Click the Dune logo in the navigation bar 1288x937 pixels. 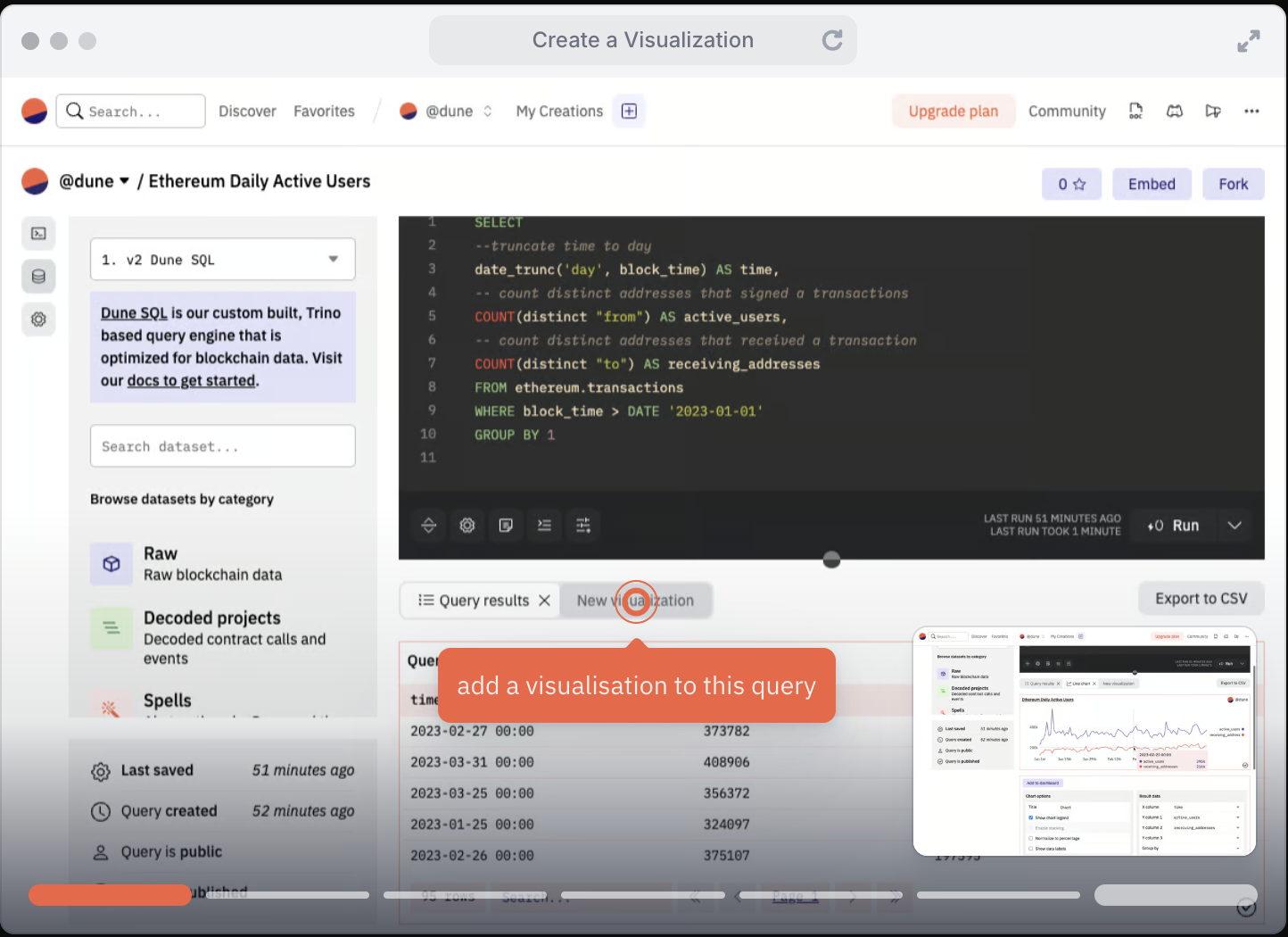(34, 111)
